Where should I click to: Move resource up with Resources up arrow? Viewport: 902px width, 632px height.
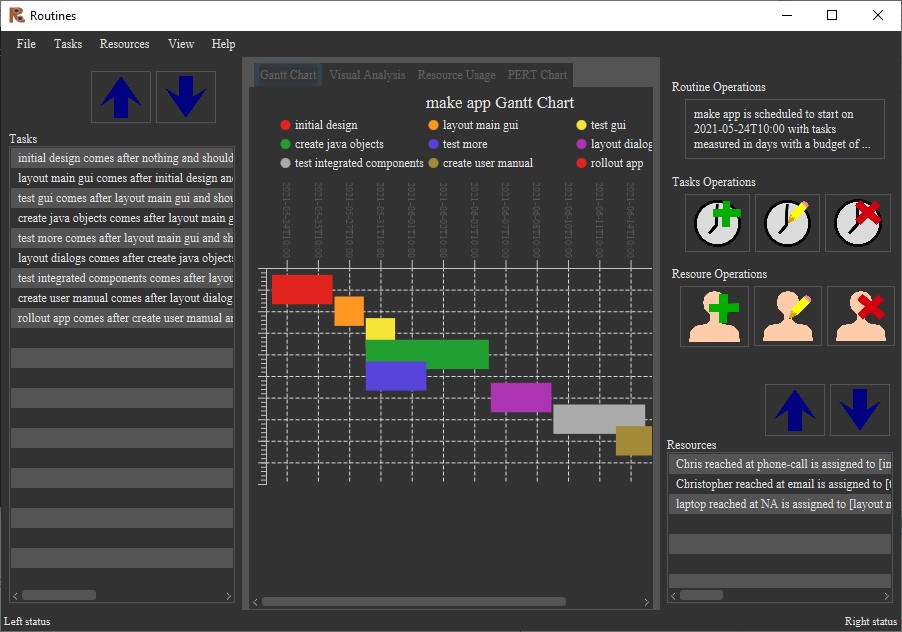coord(795,410)
